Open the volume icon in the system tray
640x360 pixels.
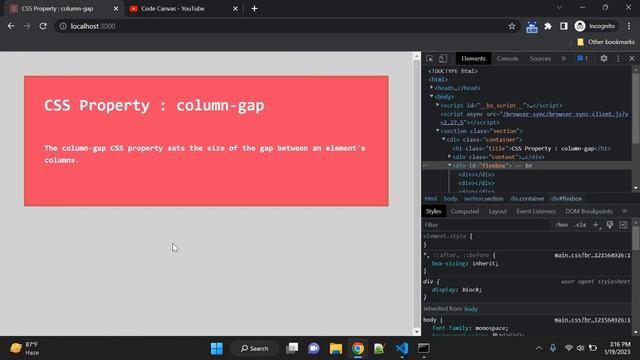[580, 348]
